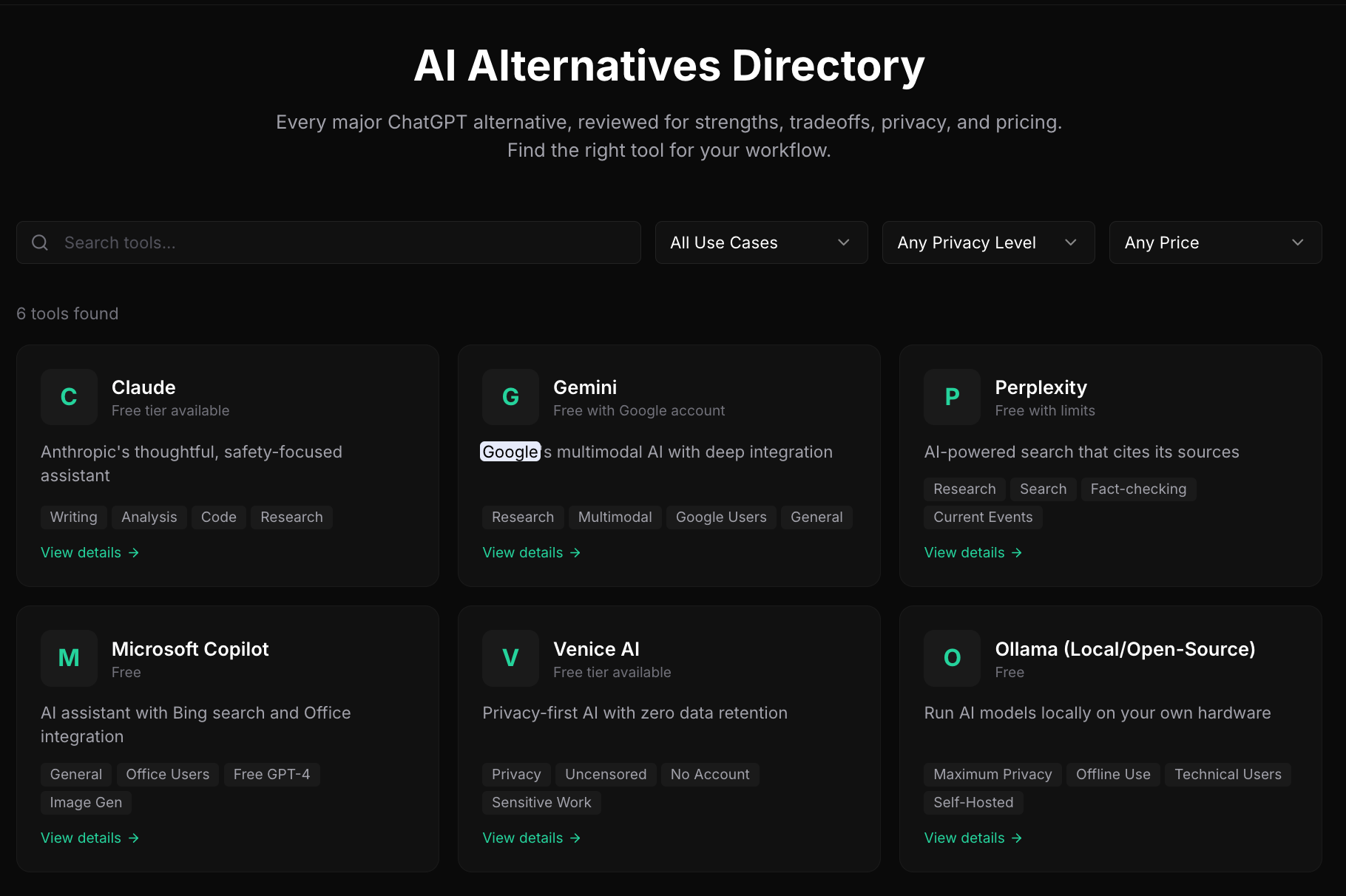Click the Perplexity card title
Image resolution: width=1346 pixels, height=896 pixels.
[1041, 387]
